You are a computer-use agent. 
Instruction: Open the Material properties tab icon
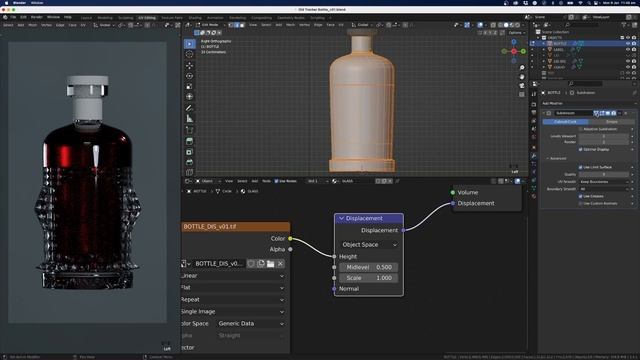tap(534, 196)
